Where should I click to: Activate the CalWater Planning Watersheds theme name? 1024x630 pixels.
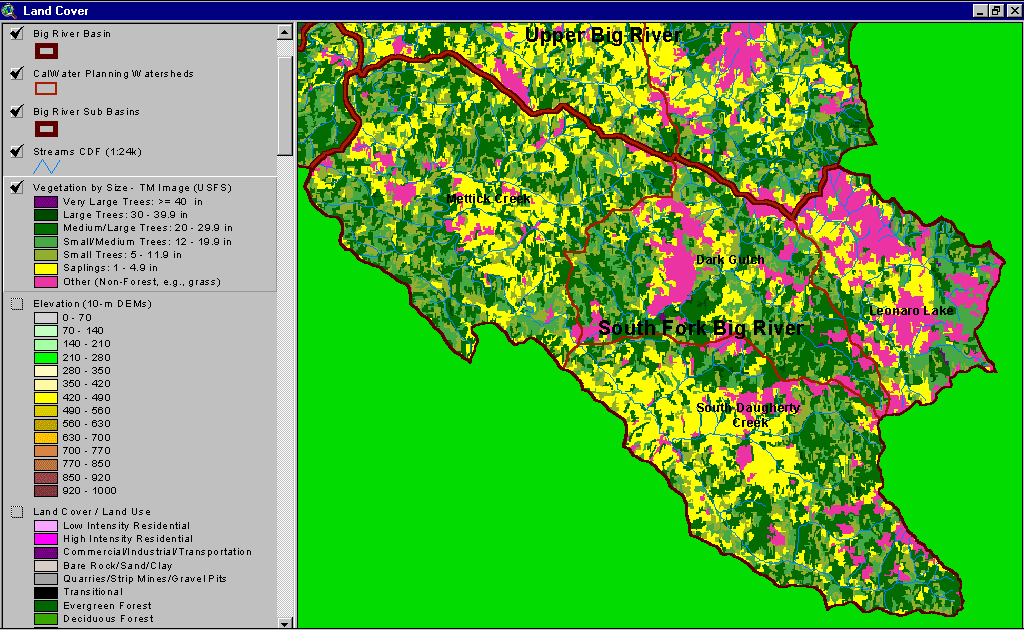[114, 74]
